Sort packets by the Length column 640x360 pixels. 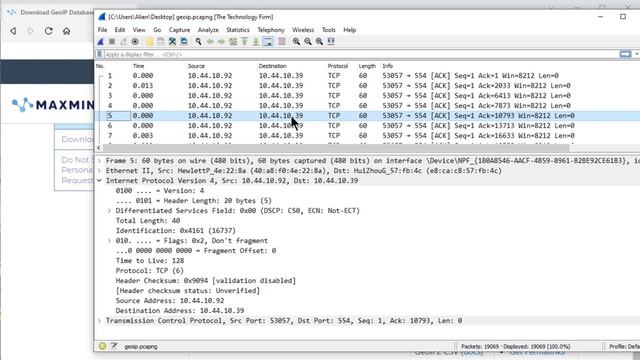pyautogui.click(x=367, y=66)
